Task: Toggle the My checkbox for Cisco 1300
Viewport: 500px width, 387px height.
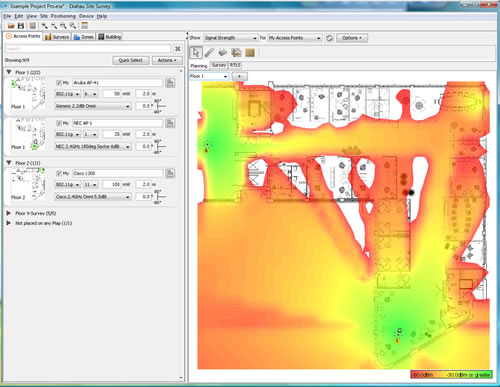Action: click(59, 173)
